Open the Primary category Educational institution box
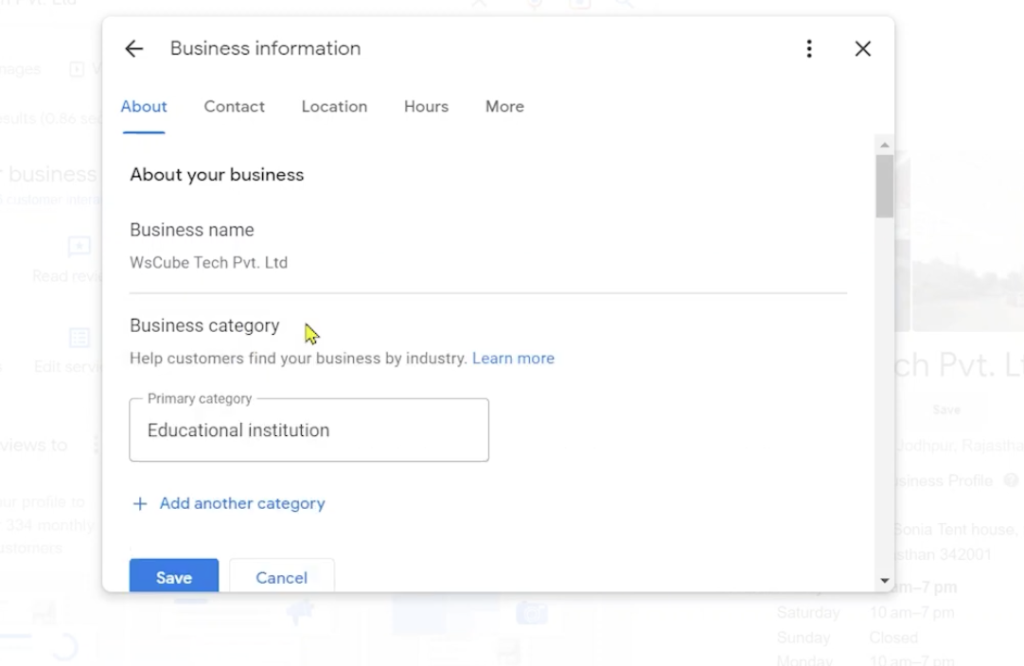The width and height of the screenshot is (1024, 666). pos(309,430)
